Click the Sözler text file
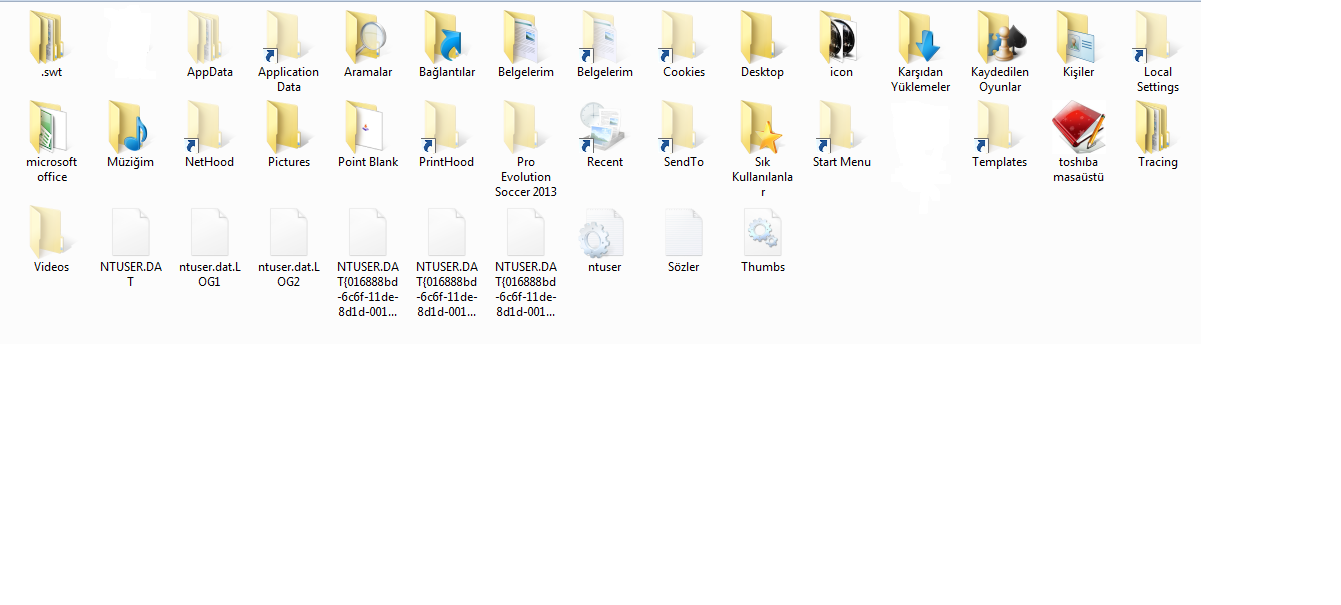 coord(683,233)
